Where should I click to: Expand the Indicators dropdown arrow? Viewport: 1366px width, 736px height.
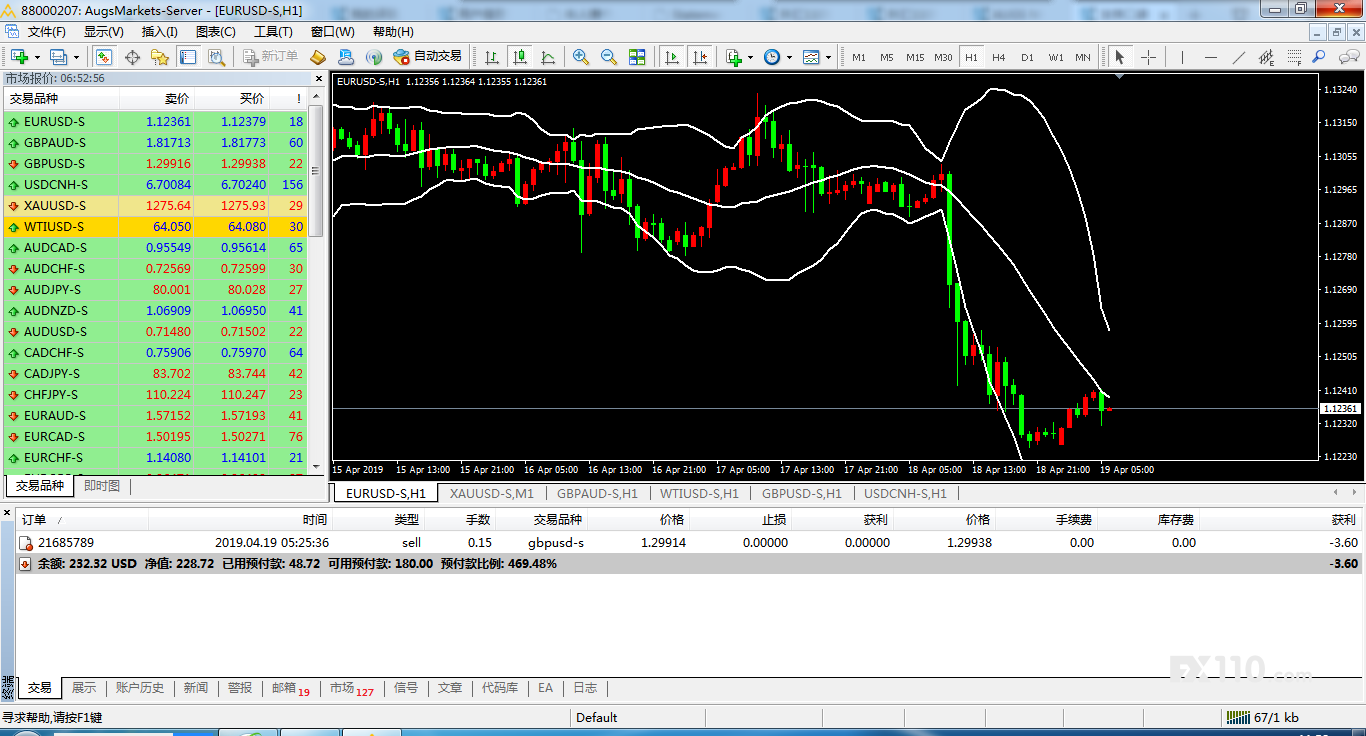click(x=750, y=57)
